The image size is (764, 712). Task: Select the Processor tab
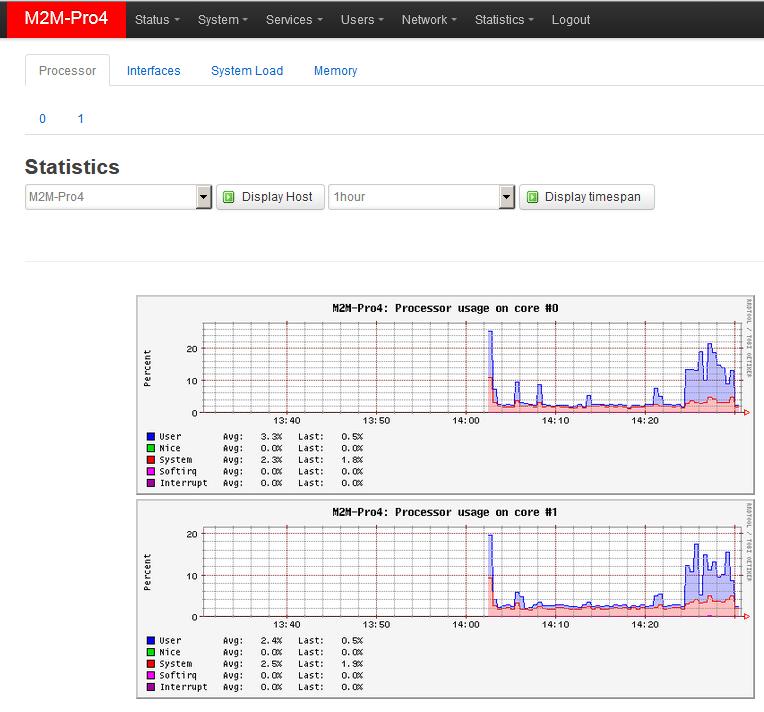(67, 71)
